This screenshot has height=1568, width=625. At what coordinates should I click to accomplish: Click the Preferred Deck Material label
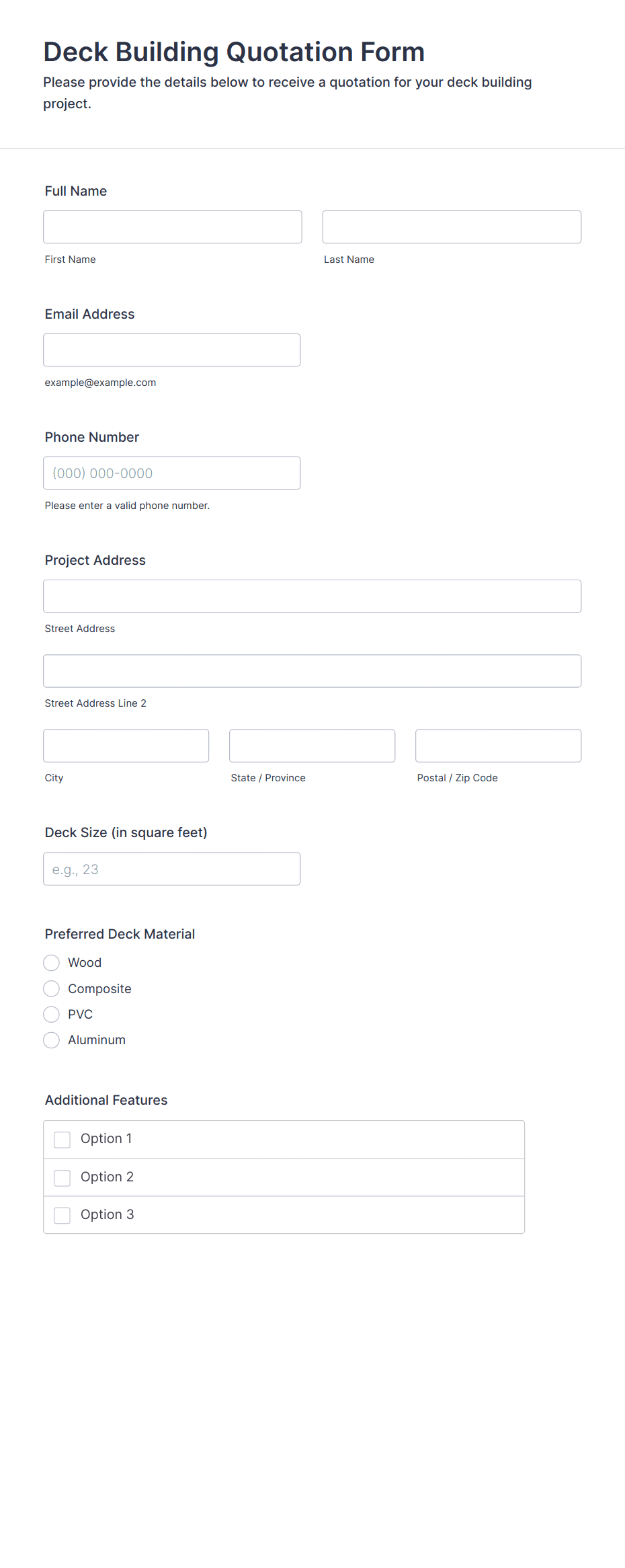pos(120,934)
